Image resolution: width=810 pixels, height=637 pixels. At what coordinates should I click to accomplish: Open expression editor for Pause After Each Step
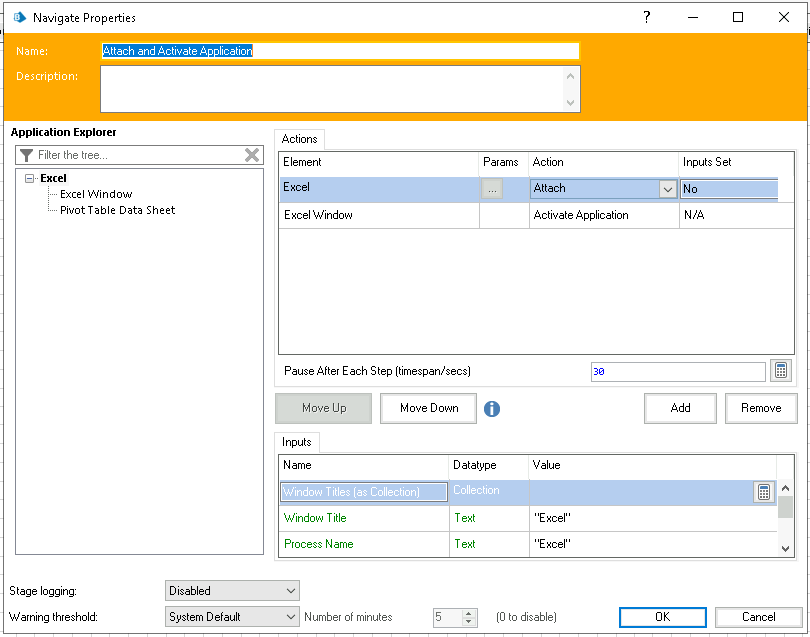click(x=779, y=370)
